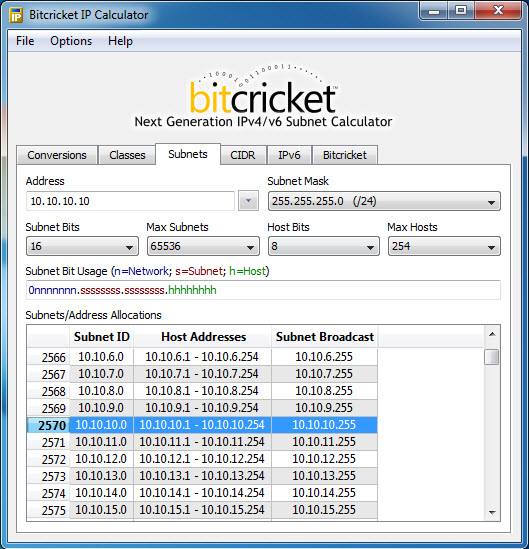The height and width of the screenshot is (549, 529).
Task: Open the address history dropdown button
Action: point(248,201)
